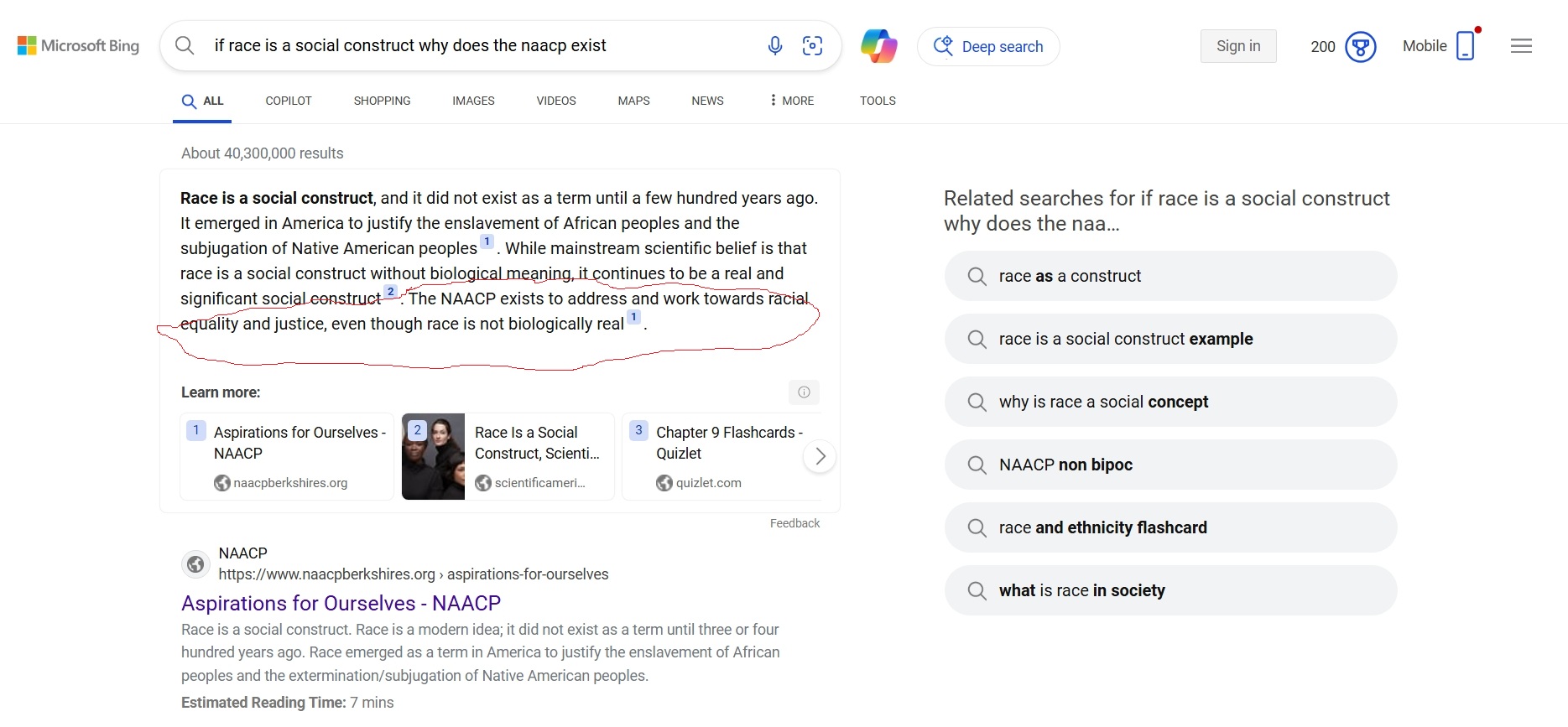Switch to the COPILOT tab
Screen dimensions: 1568x727
tap(289, 101)
